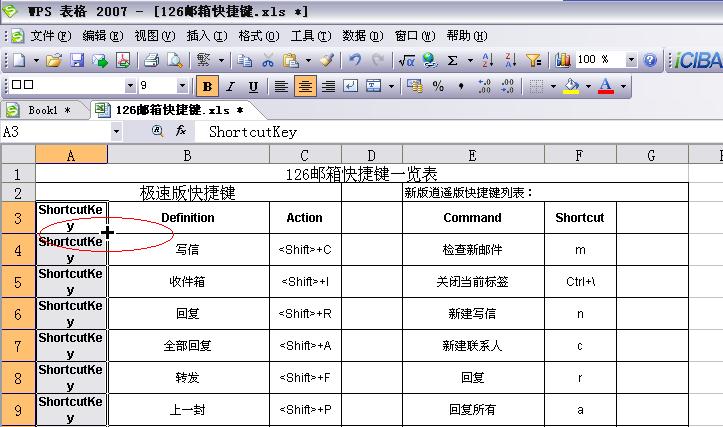Viewport: 723px width, 427px height.
Task: Open the font name dropdown
Action: coord(130,86)
